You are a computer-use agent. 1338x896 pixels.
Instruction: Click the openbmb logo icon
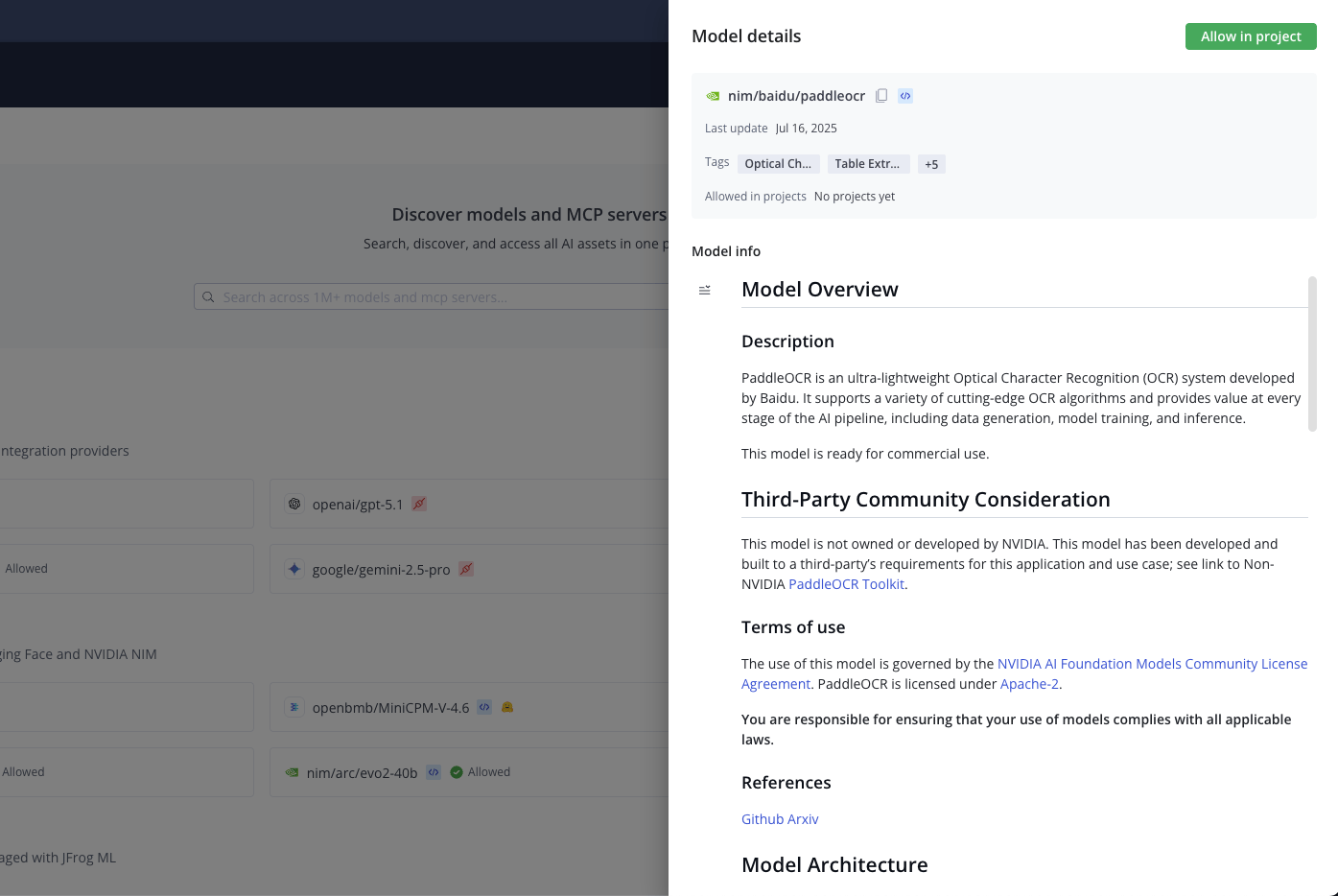click(294, 707)
